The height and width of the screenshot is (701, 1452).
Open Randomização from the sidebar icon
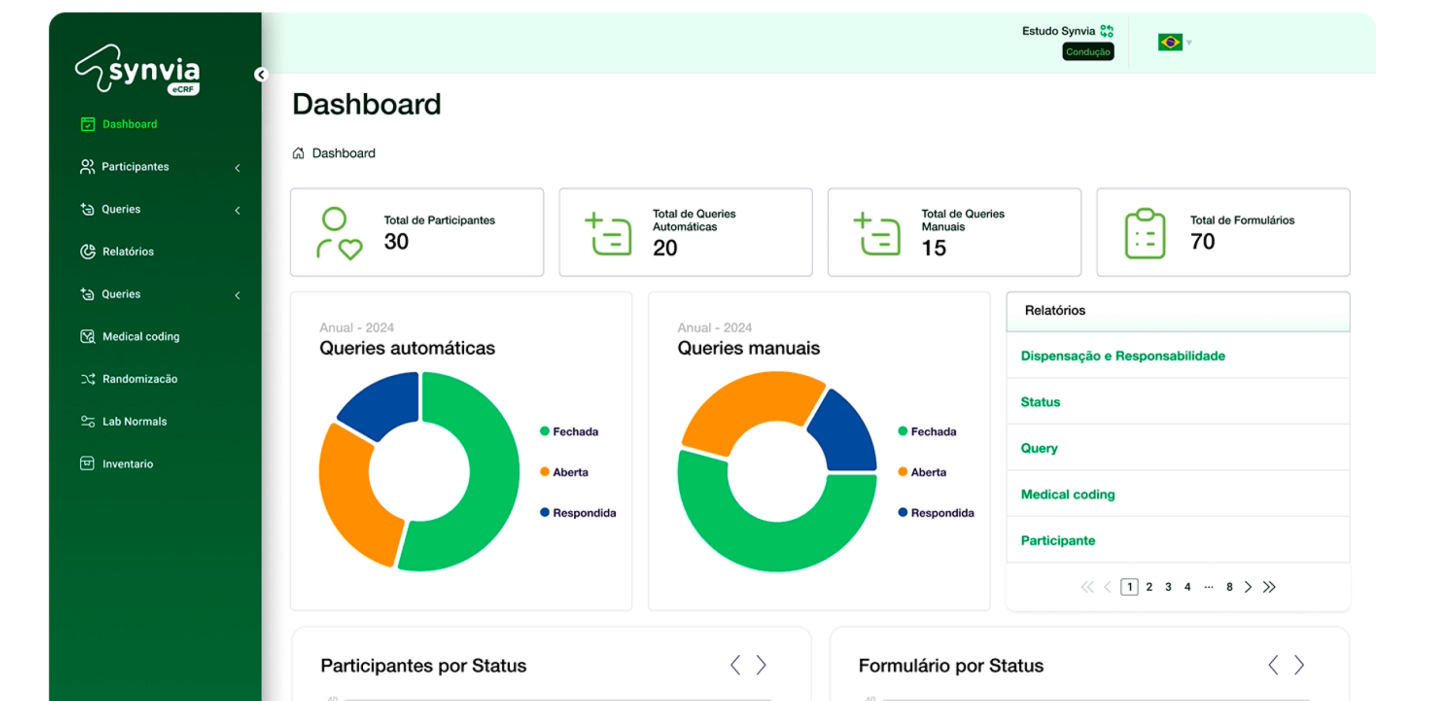(86, 378)
